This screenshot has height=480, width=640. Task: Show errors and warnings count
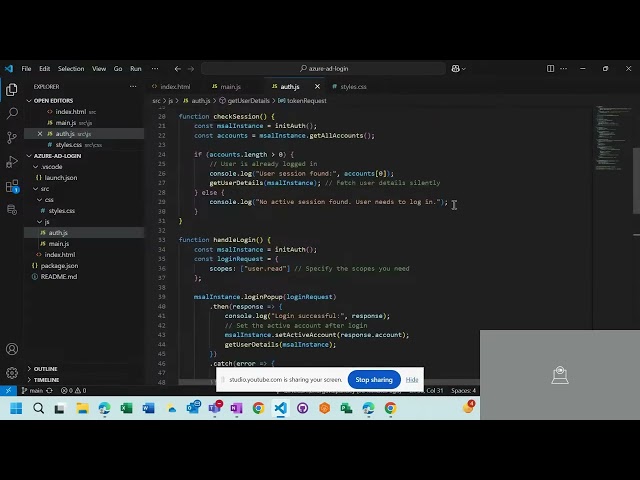tap(73, 391)
